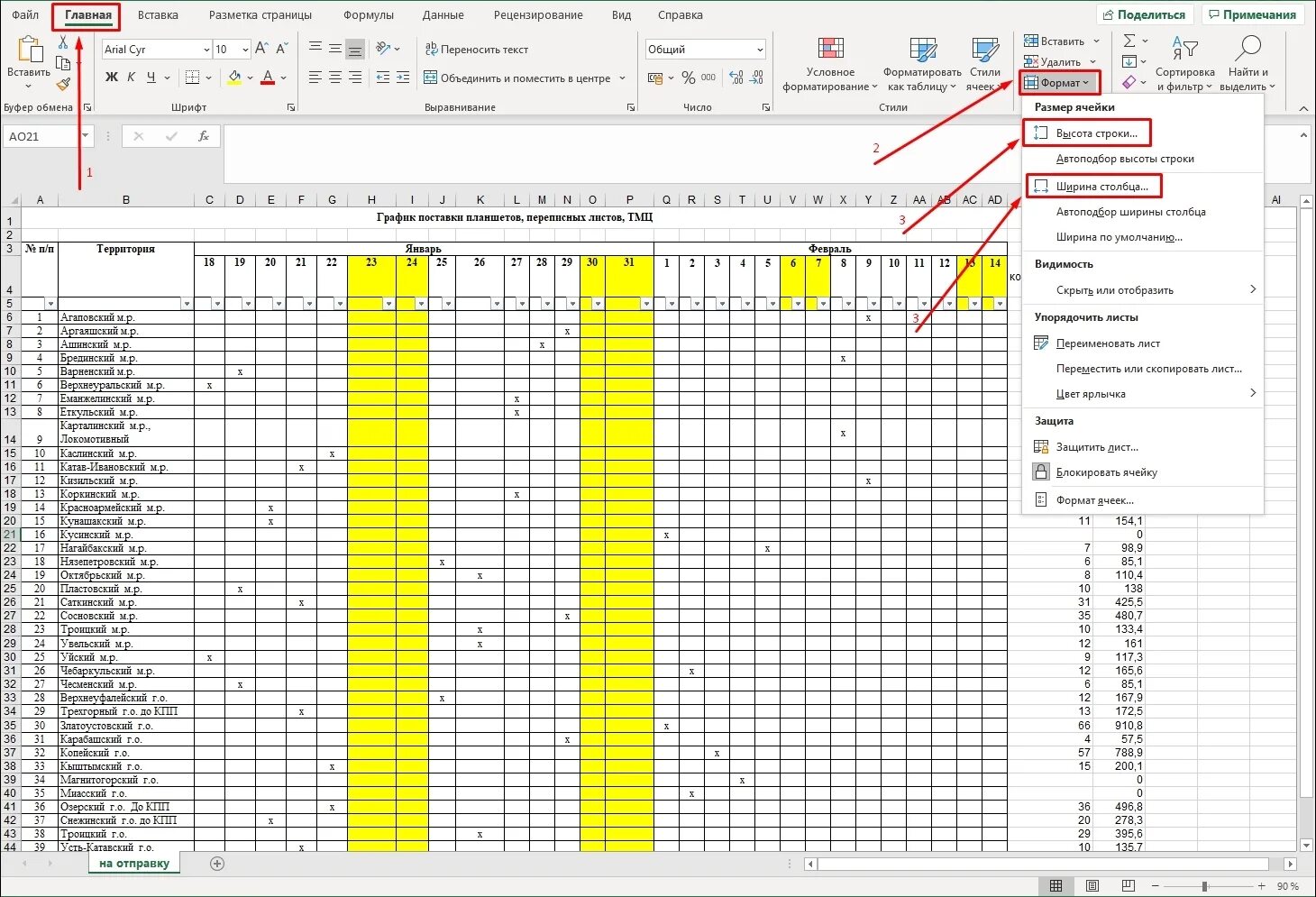Click the increase decimal icon
This screenshot has height=897, width=1316.
736,78
